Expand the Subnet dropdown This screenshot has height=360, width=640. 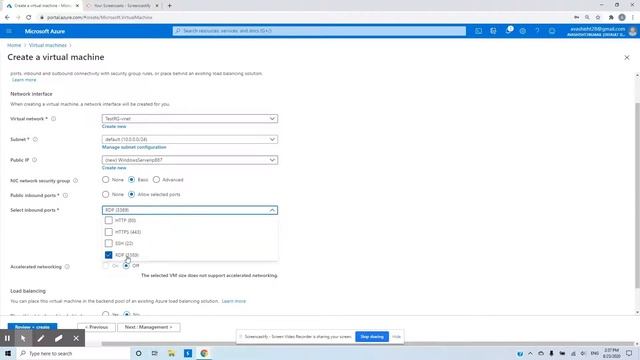tap(190, 140)
